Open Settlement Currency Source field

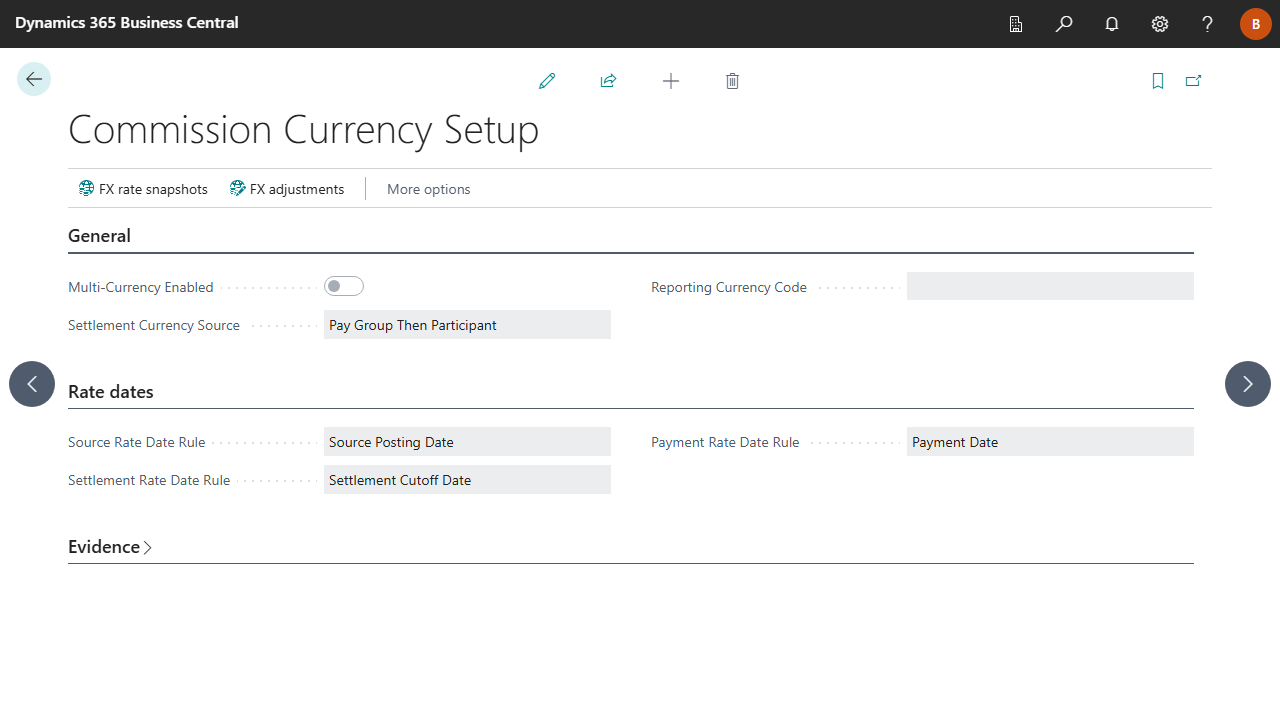(467, 325)
